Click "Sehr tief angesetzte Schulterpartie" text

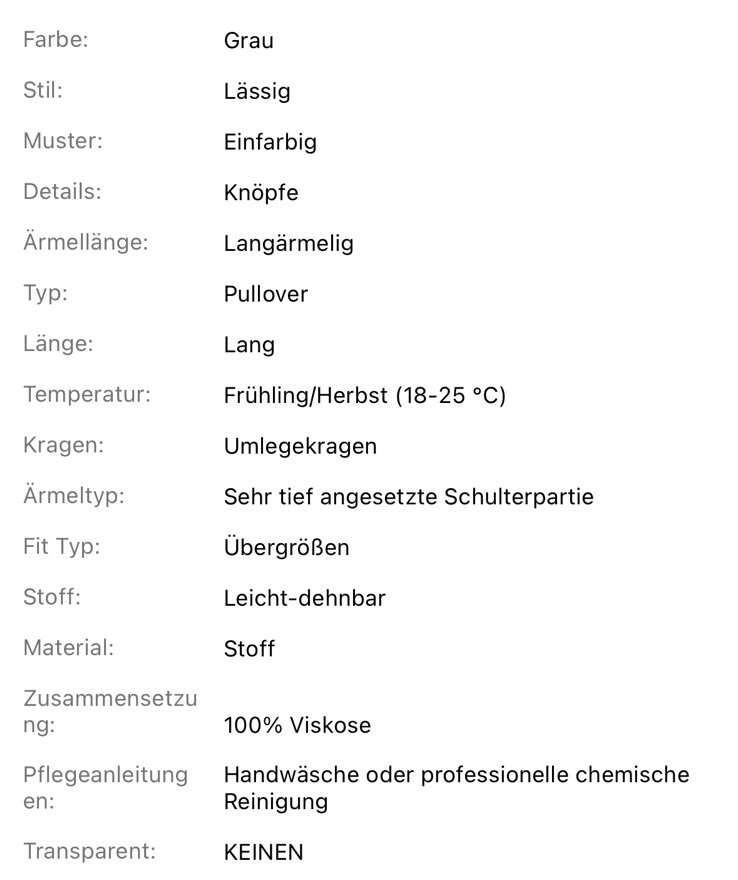[x=408, y=497]
